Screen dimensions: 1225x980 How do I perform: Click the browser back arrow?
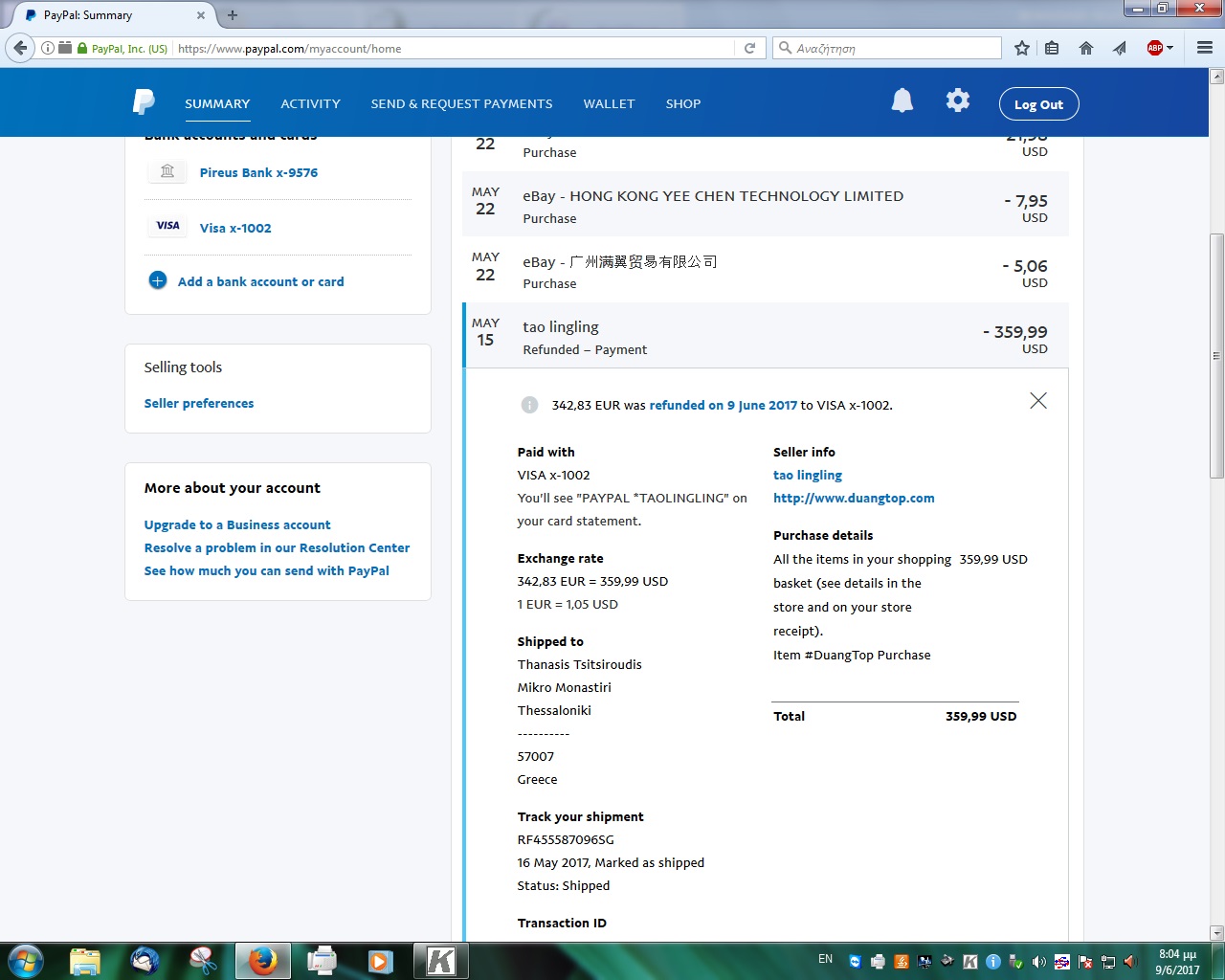pos(20,48)
